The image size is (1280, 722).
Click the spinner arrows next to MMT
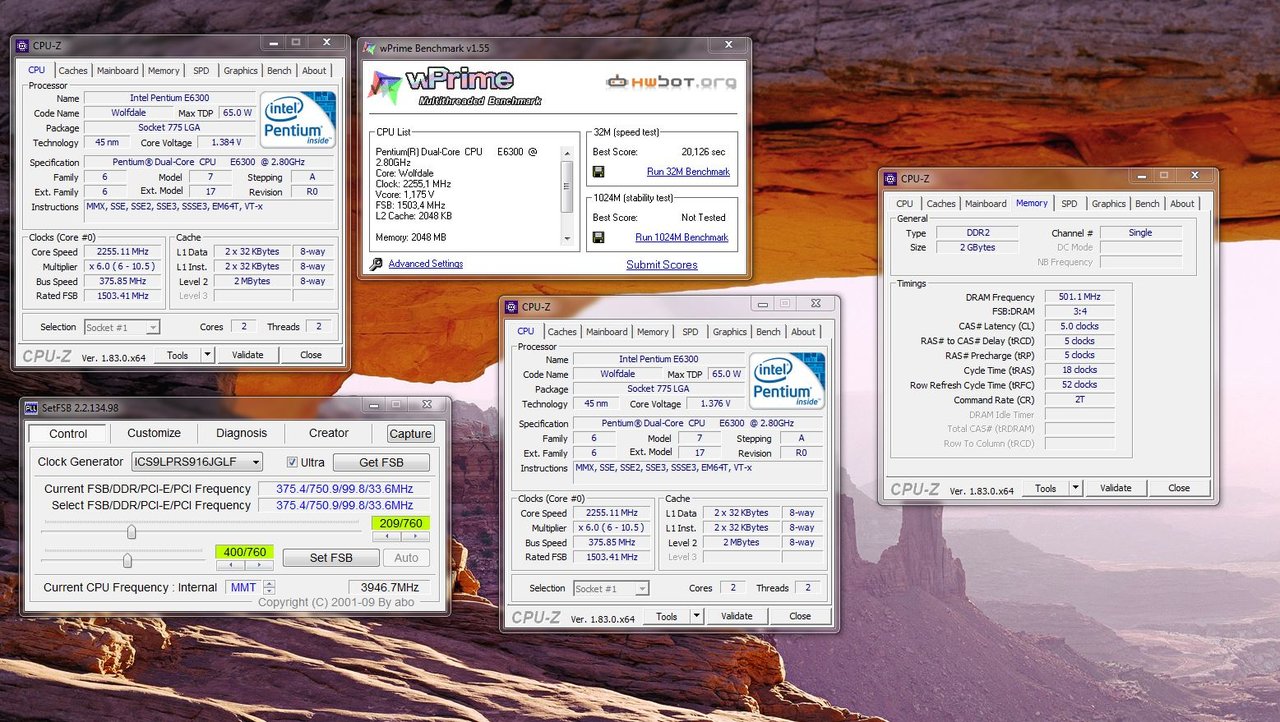(269, 588)
